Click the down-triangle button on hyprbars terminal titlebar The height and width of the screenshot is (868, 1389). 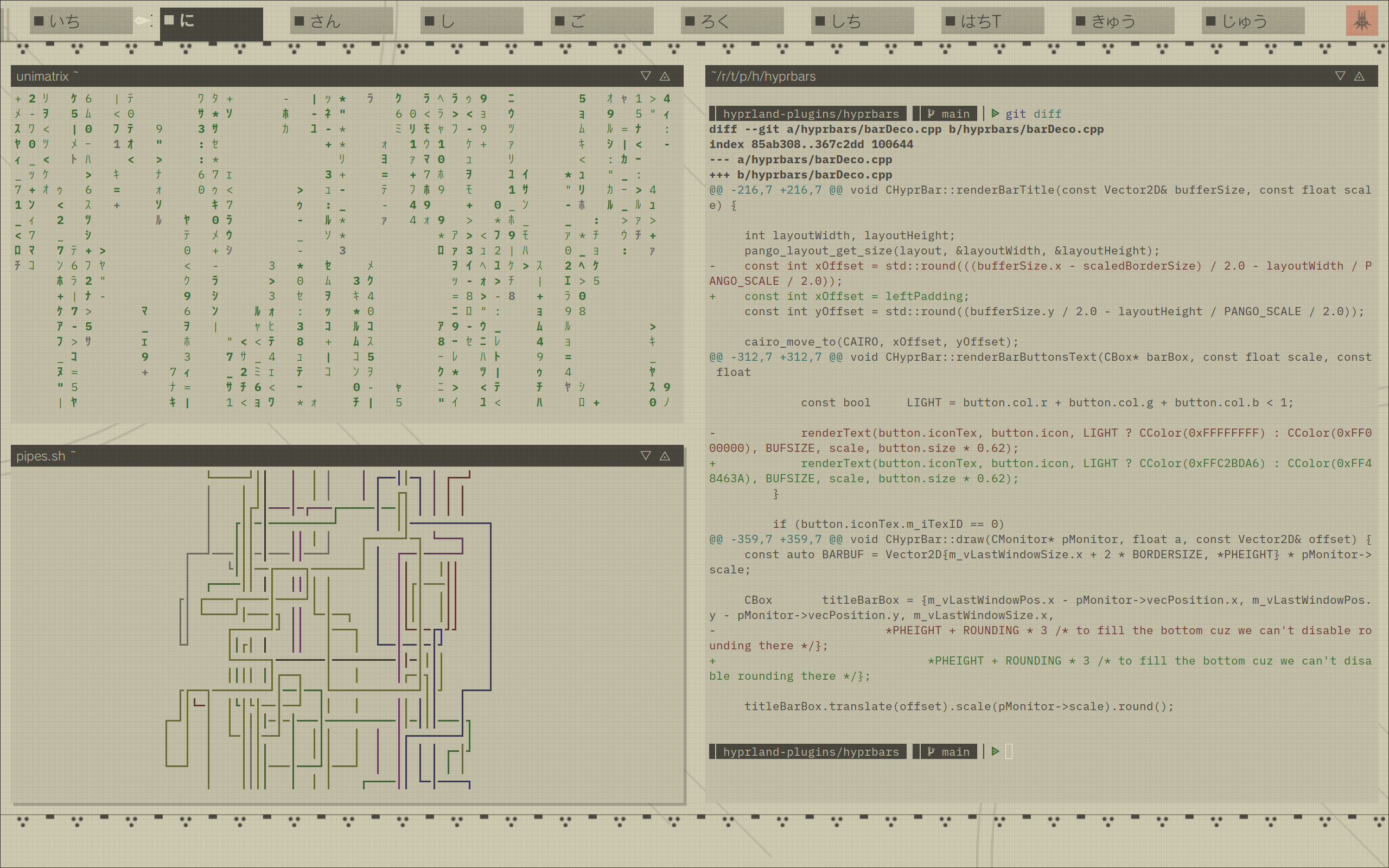[1340, 76]
